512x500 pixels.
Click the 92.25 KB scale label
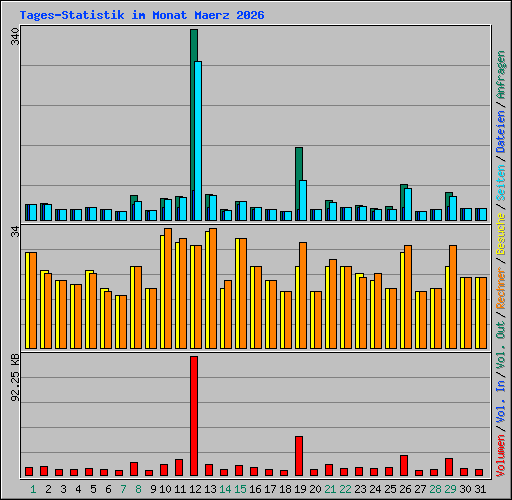click(15, 378)
